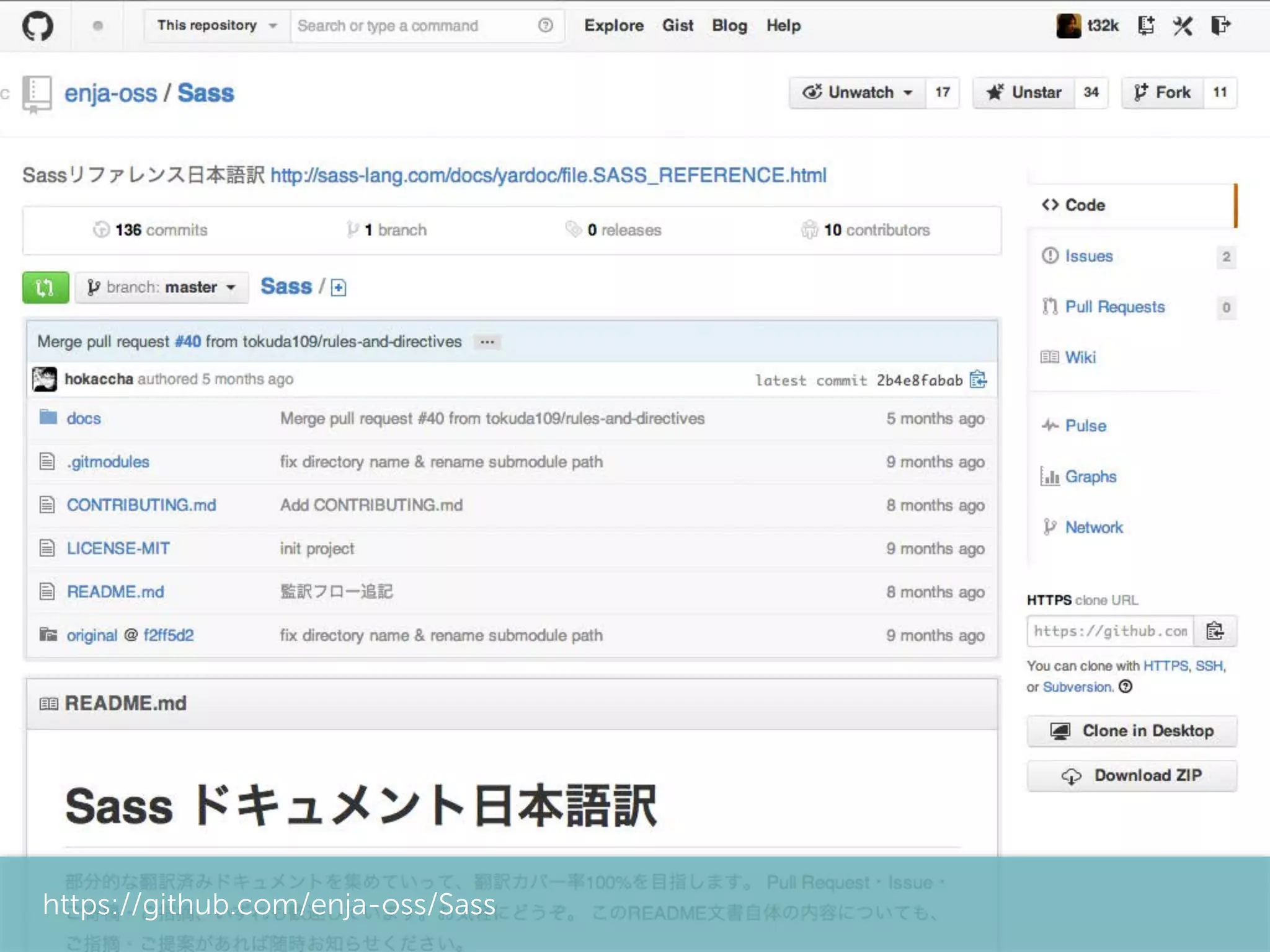
Task: Open Gist in header
Action: 678,25
